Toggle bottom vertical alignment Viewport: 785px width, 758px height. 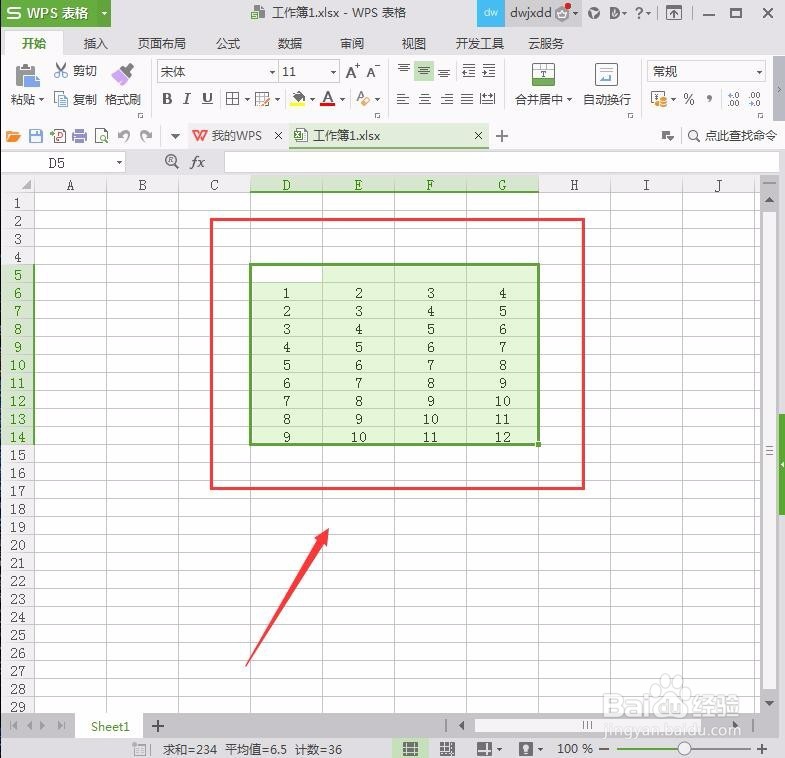click(x=444, y=72)
